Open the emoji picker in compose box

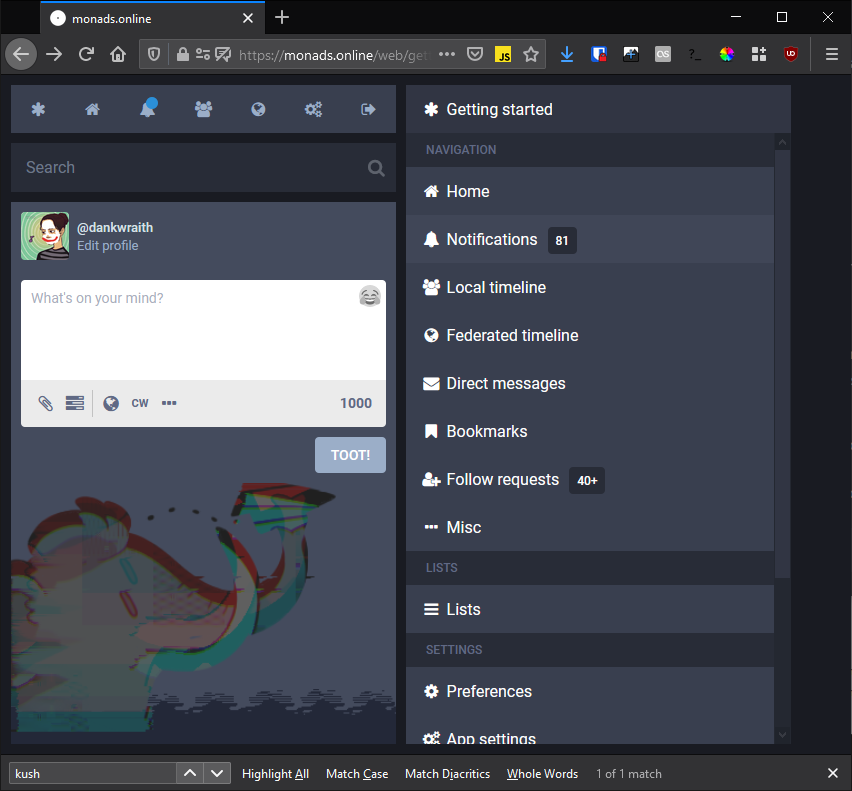tap(369, 297)
